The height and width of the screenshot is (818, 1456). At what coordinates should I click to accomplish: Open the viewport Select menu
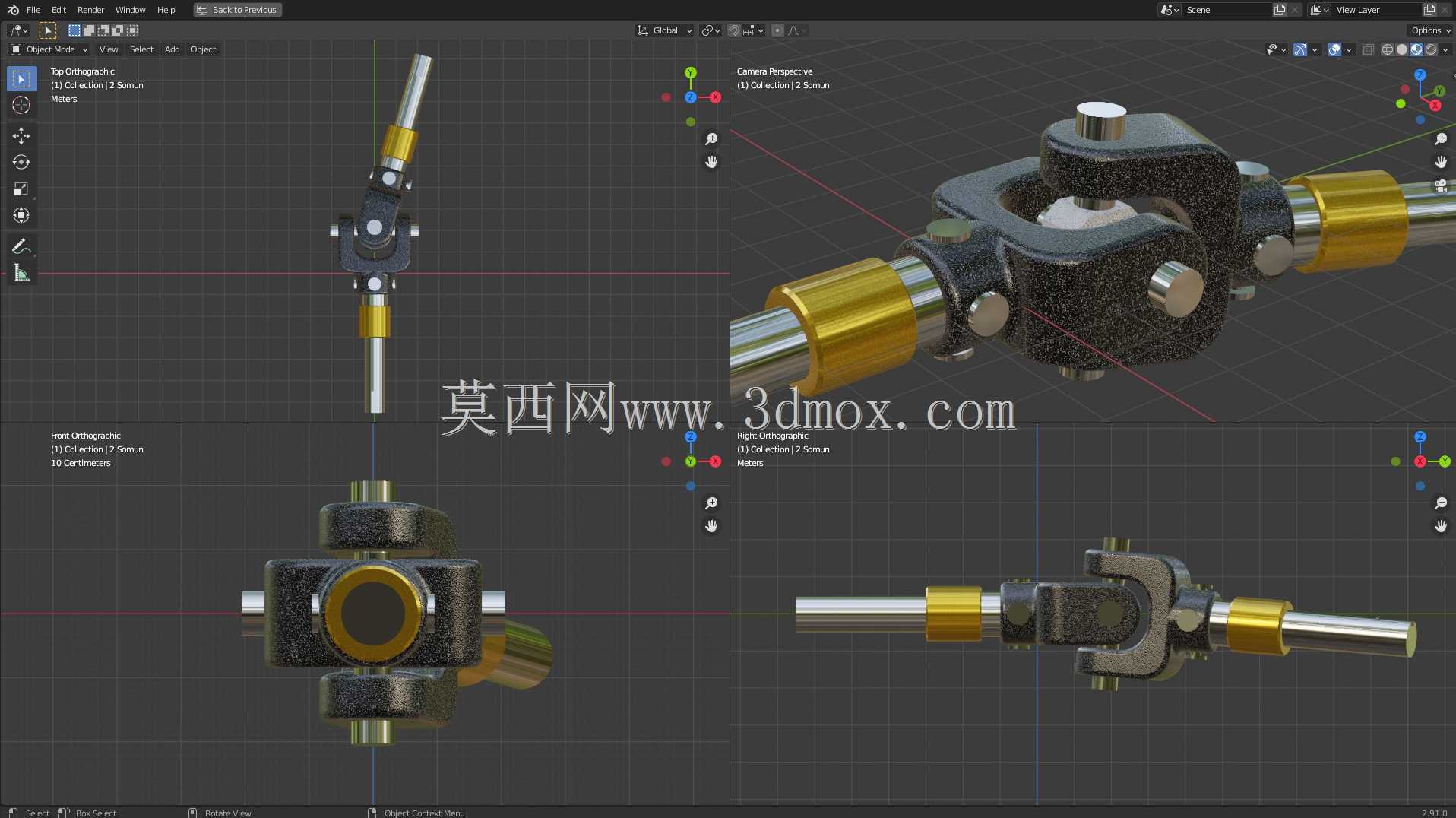point(141,49)
